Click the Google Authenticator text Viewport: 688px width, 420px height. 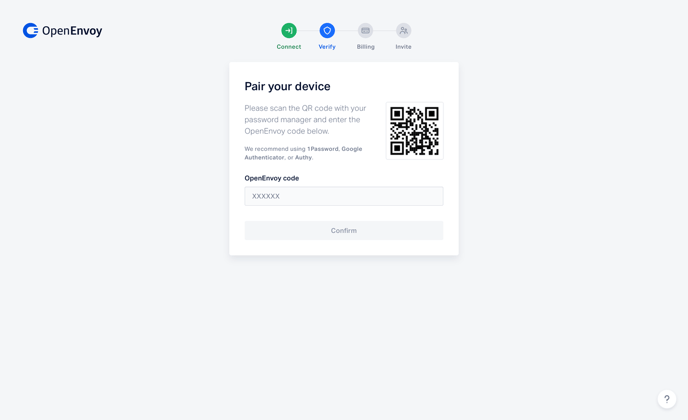(303, 153)
